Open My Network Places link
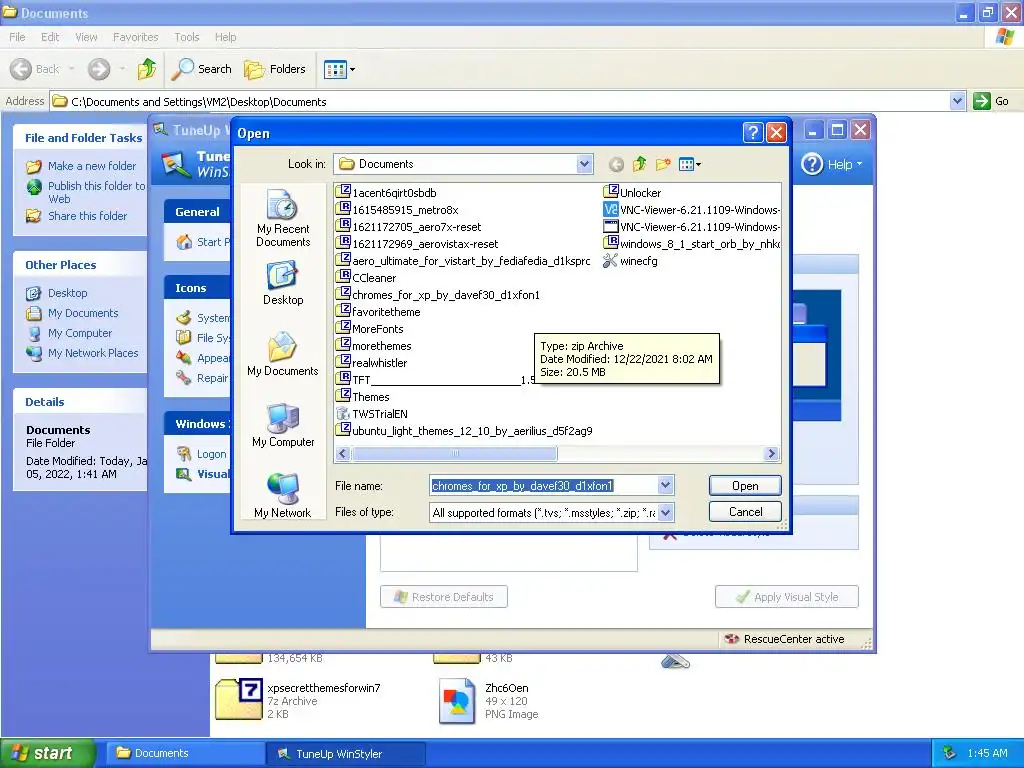Image resolution: width=1024 pixels, height=768 pixels. point(93,353)
